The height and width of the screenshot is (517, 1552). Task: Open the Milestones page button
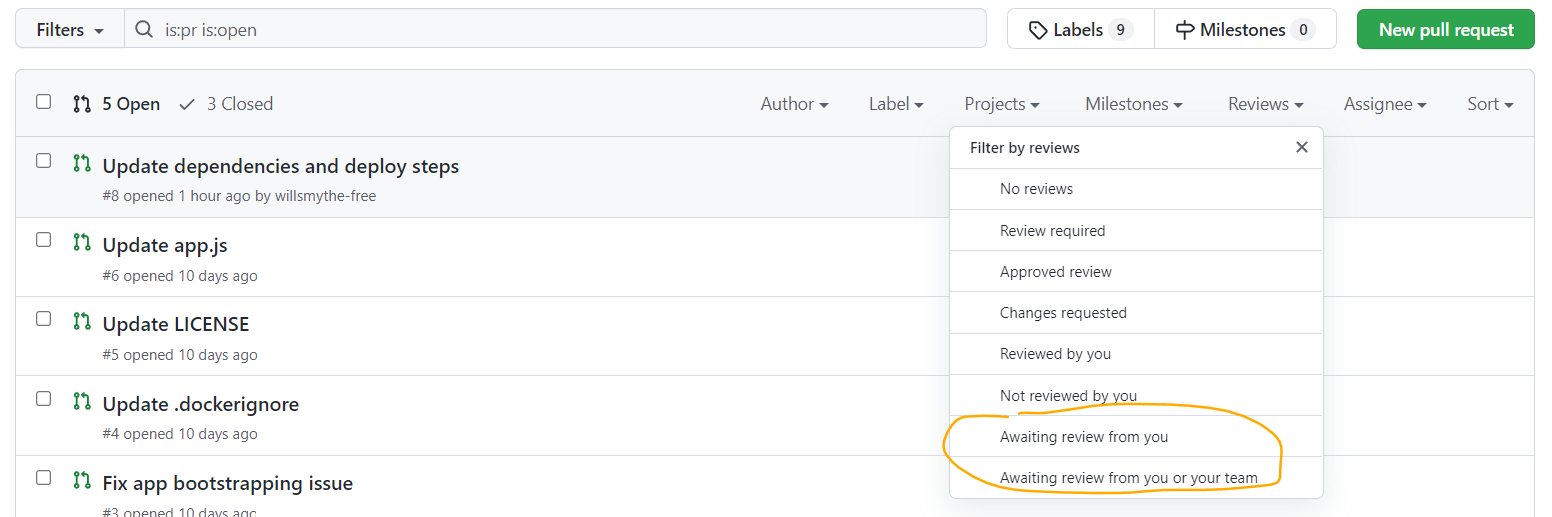[x=1245, y=30]
